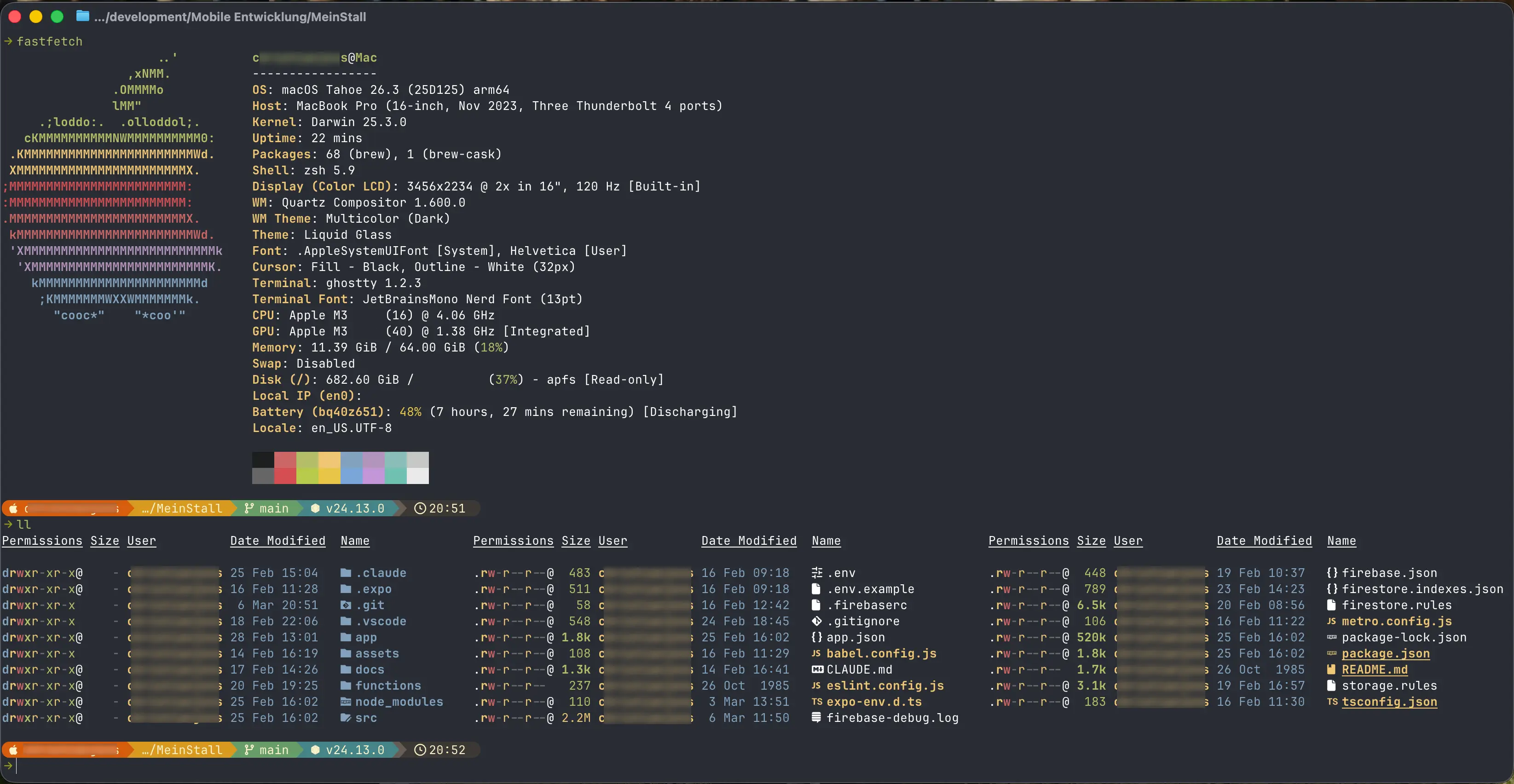
Task: Click the green fullscreen window button
Action: coord(57,17)
